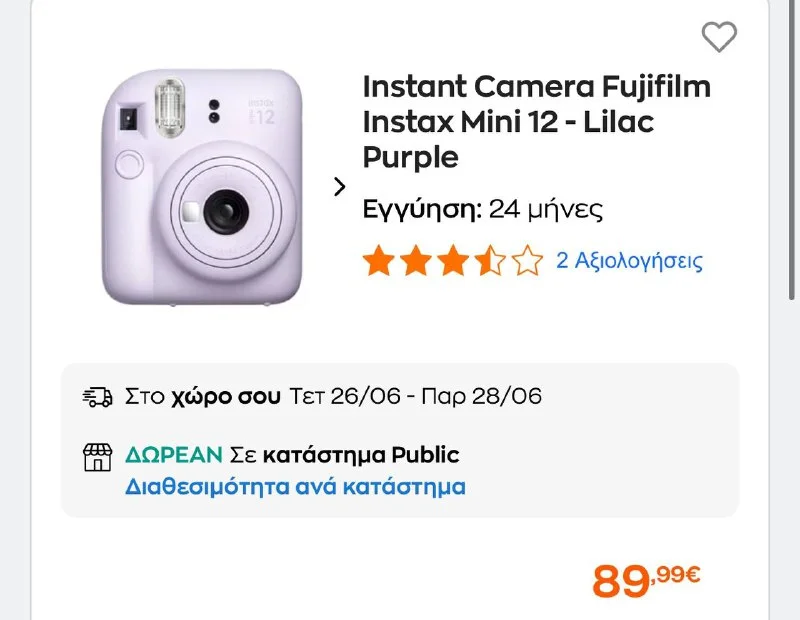Select the Στο χώρο σου delivery option
Screen dimensions: 800x620
click(203, 397)
